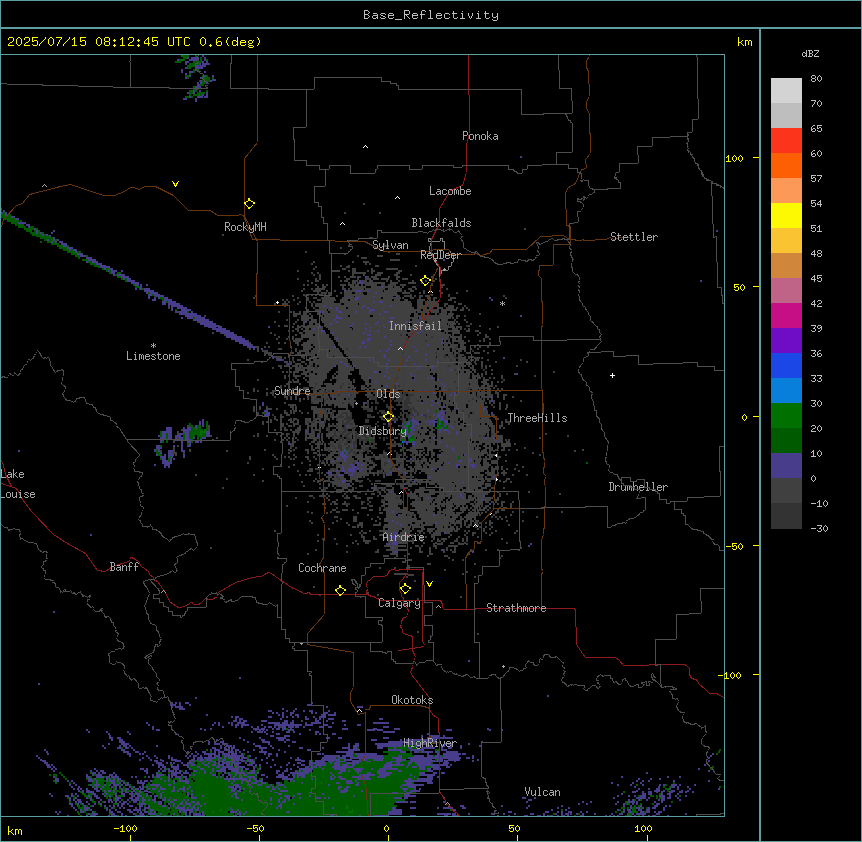Click the HighRiver label
The width and height of the screenshot is (862, 842).
[x=430, y=743]
